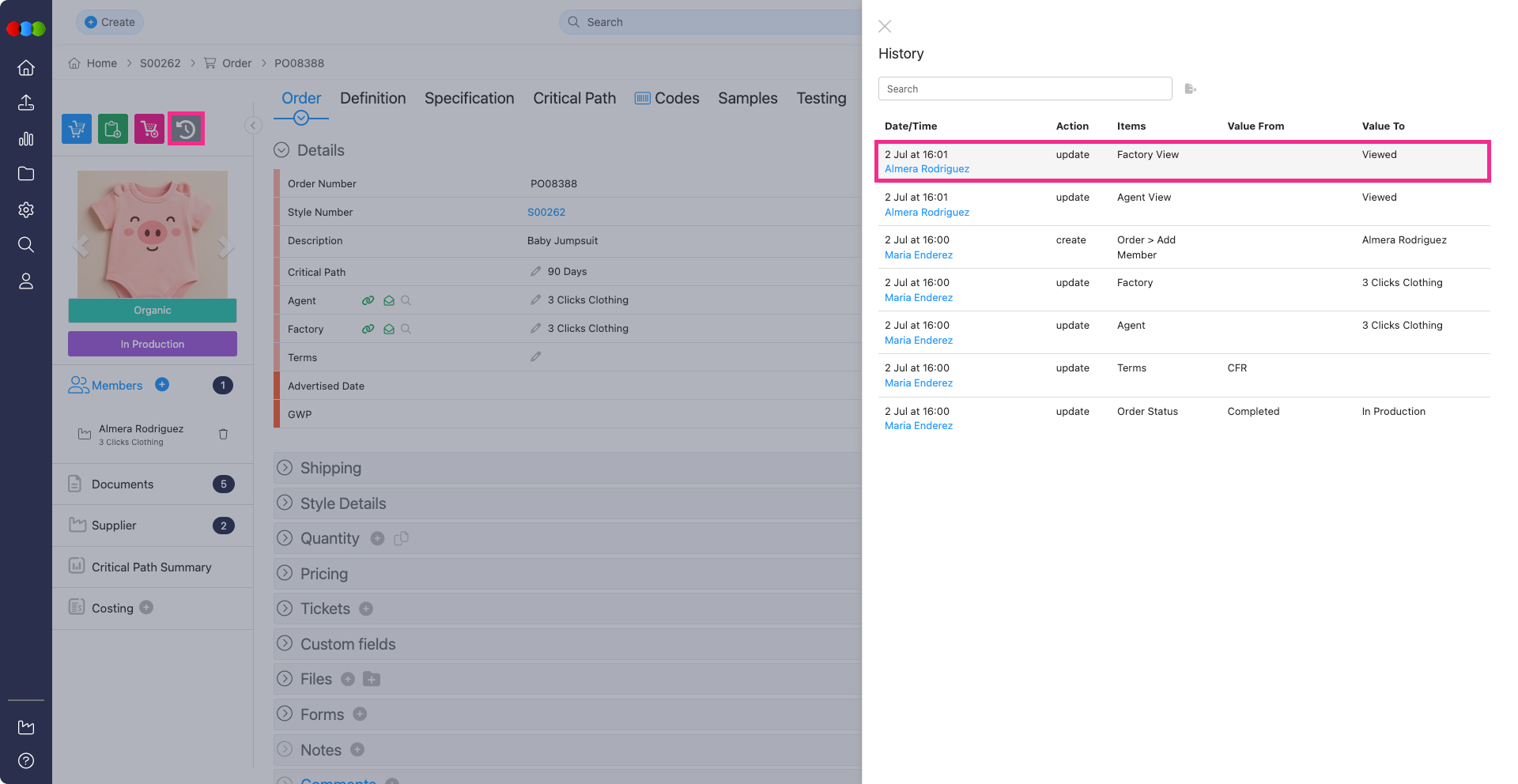Expand the Shipping section
Image resolution: width=1518 pixels, height=784 pixels.
coord(285,468)
